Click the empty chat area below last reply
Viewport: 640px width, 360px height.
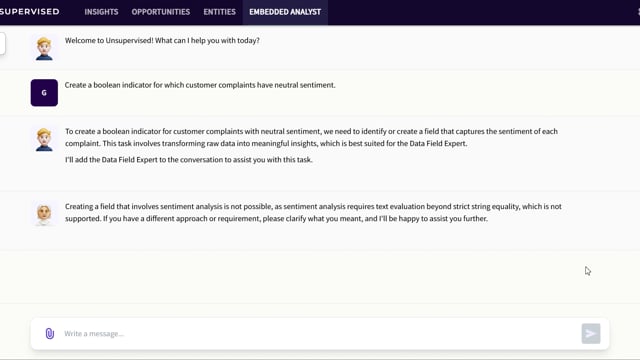coord(320,278)
